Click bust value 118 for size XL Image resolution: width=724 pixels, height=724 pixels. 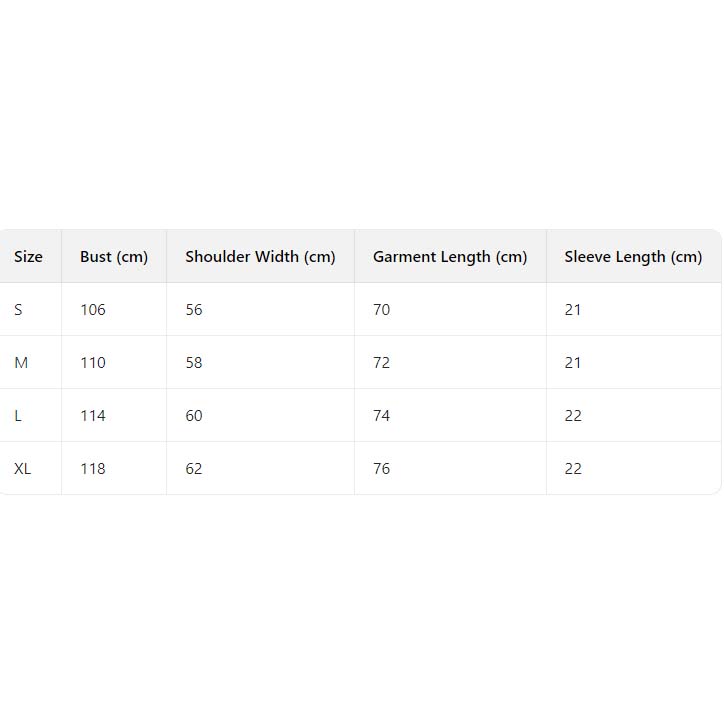93,469
